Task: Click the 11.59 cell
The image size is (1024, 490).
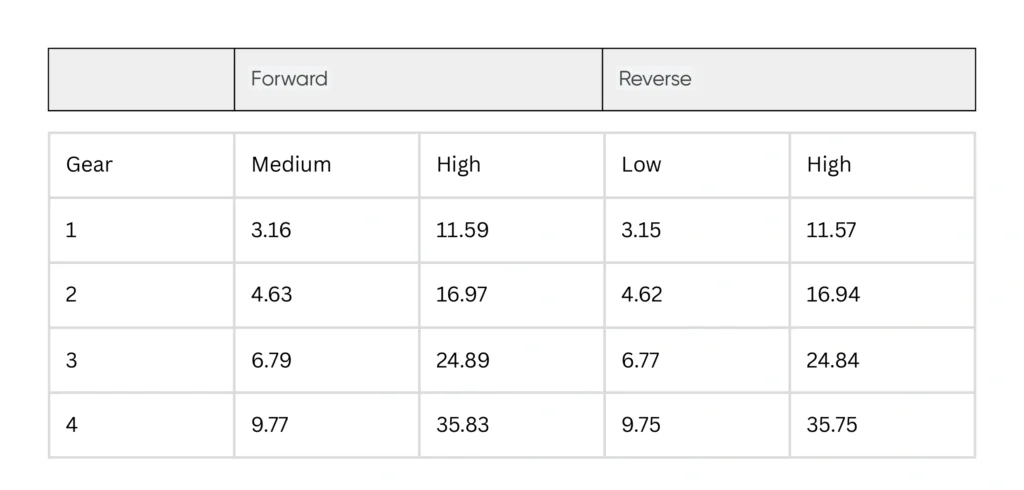Action: click(x=462, y=230)
